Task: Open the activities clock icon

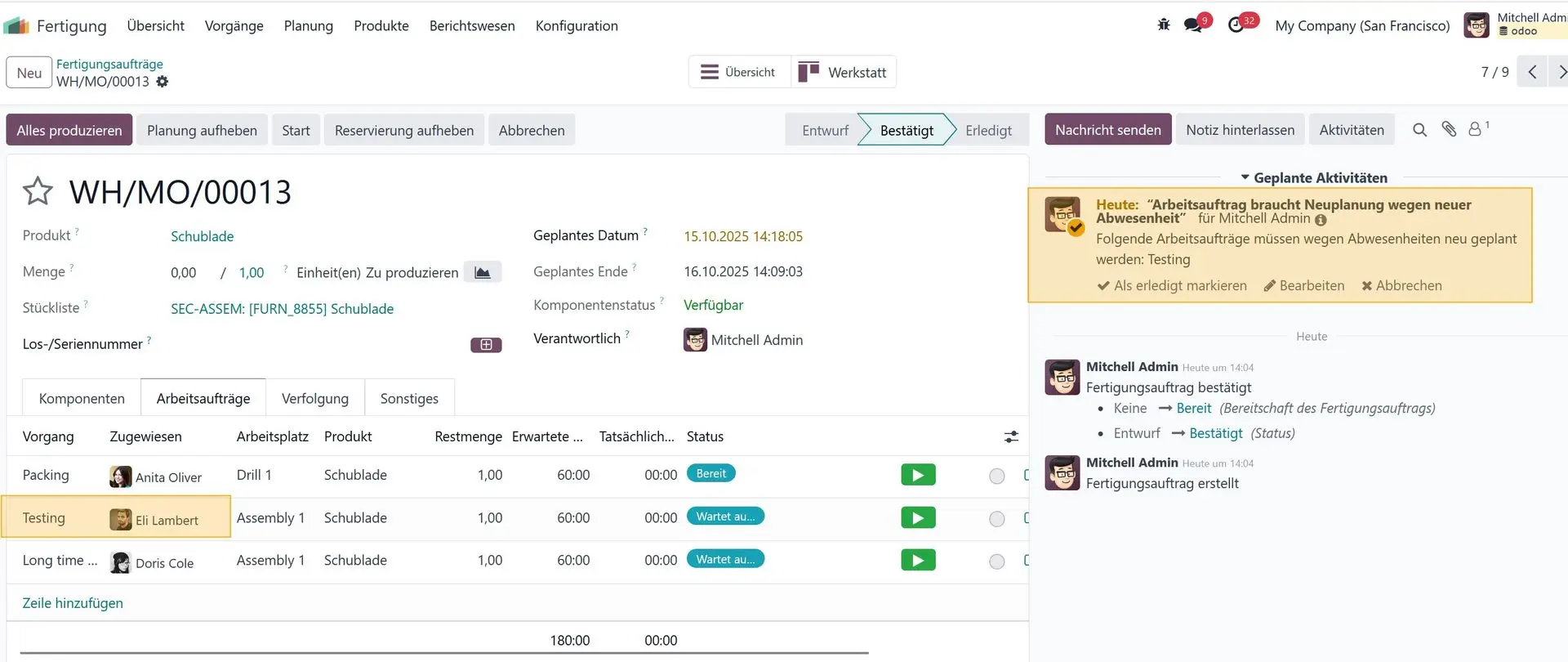Action: point(1236,25)
